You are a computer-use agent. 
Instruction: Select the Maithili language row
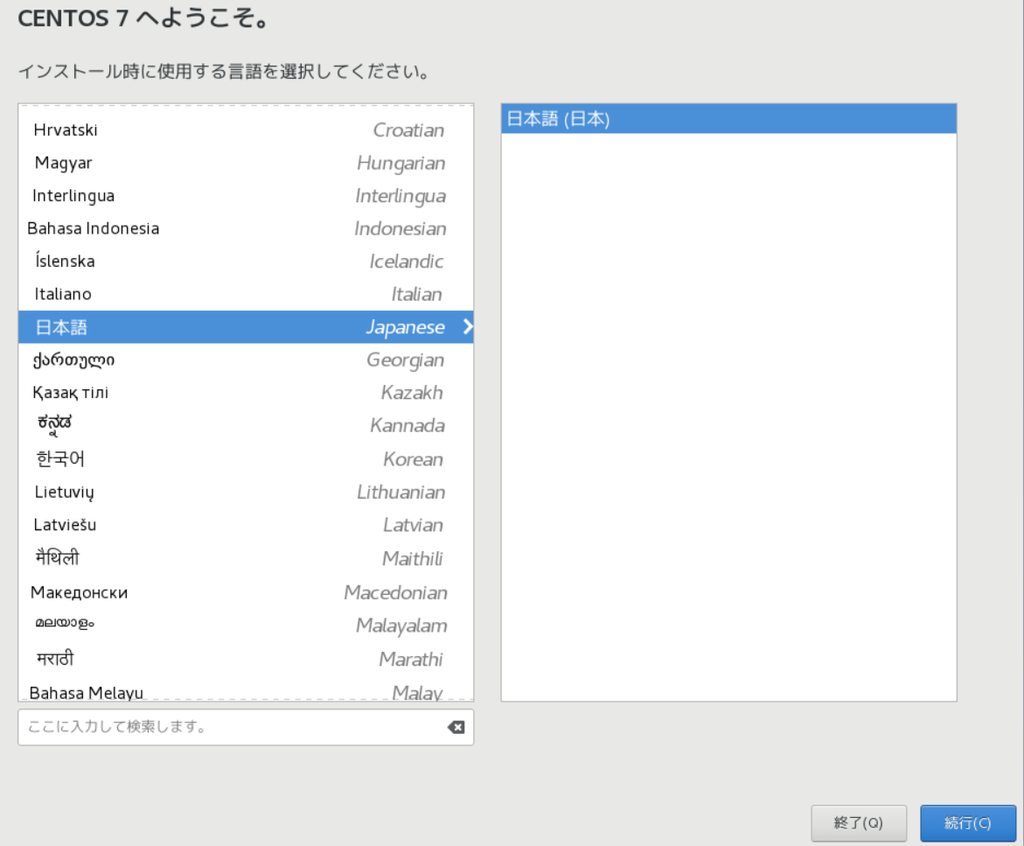246,559
